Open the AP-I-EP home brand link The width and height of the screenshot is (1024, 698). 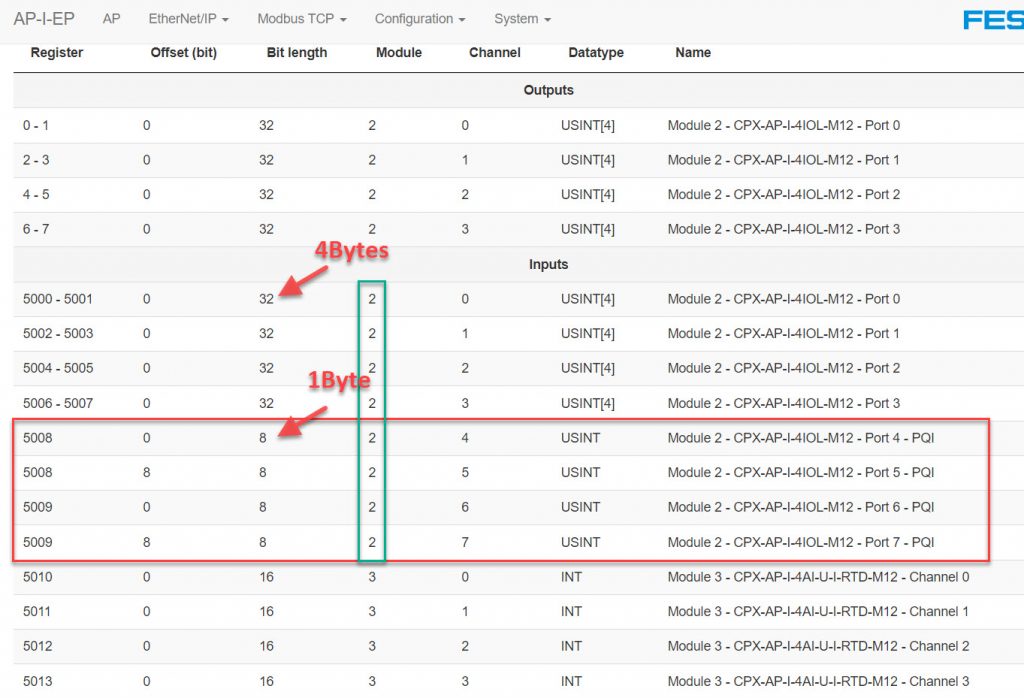[44, 19]
